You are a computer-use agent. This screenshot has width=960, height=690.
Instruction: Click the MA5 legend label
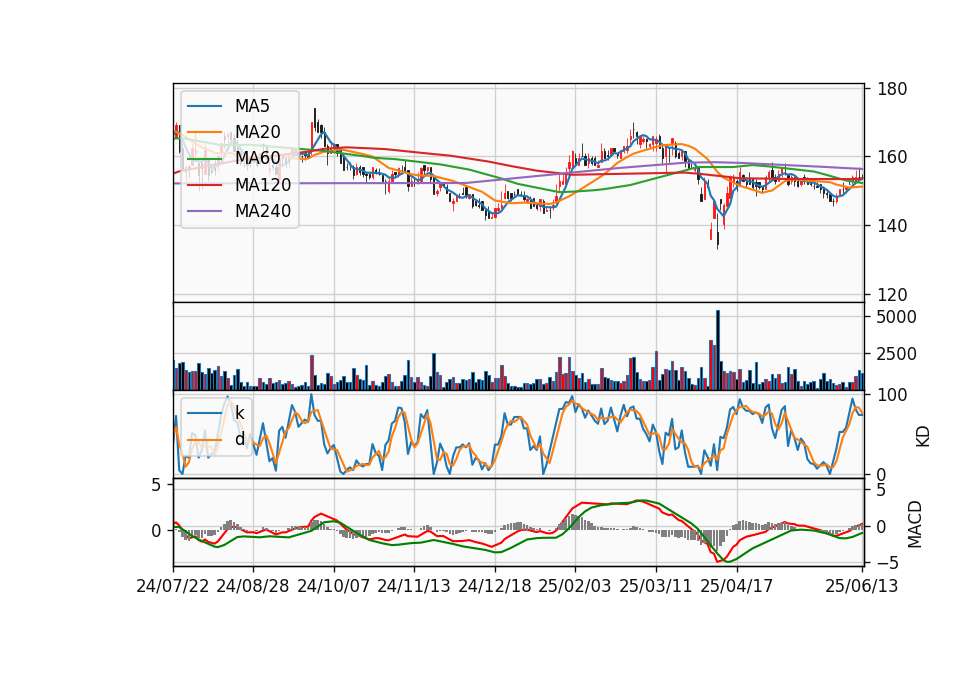(x=252, y=106)
